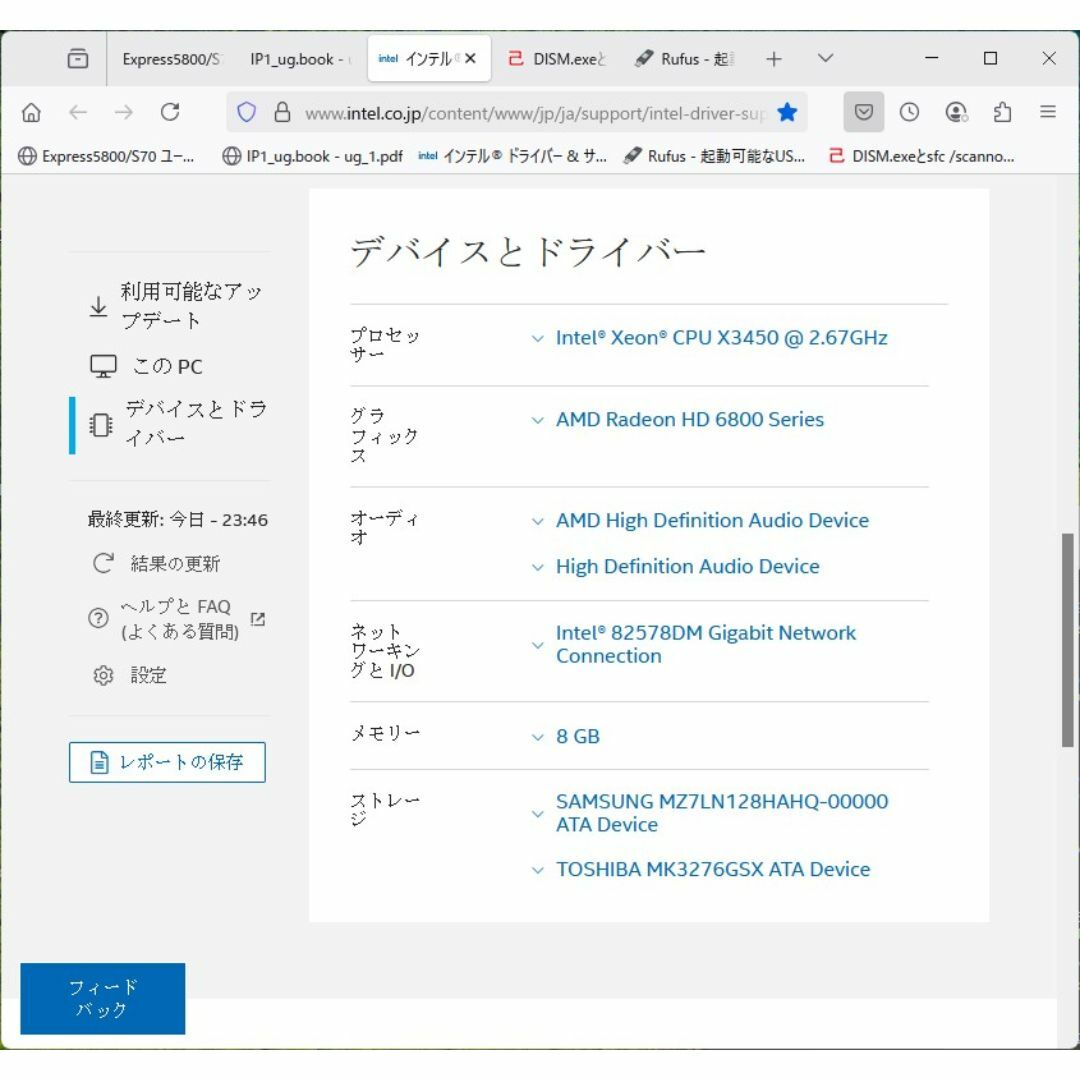Click the monitor icon beside この PC
Viewport: 1080px width, 1080px height.
pos(103,366)
